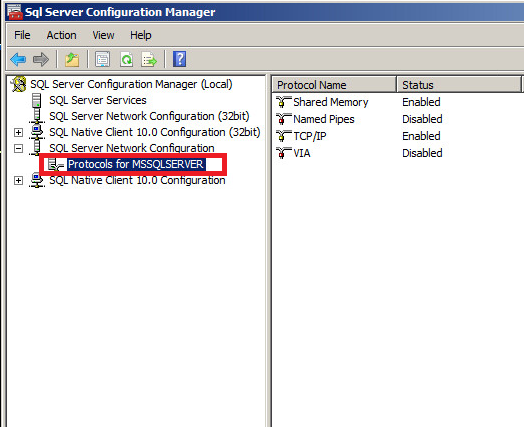Click the gray Forward arrow toolbar icon
Screen dimensions: 524x427
[41, 59]
